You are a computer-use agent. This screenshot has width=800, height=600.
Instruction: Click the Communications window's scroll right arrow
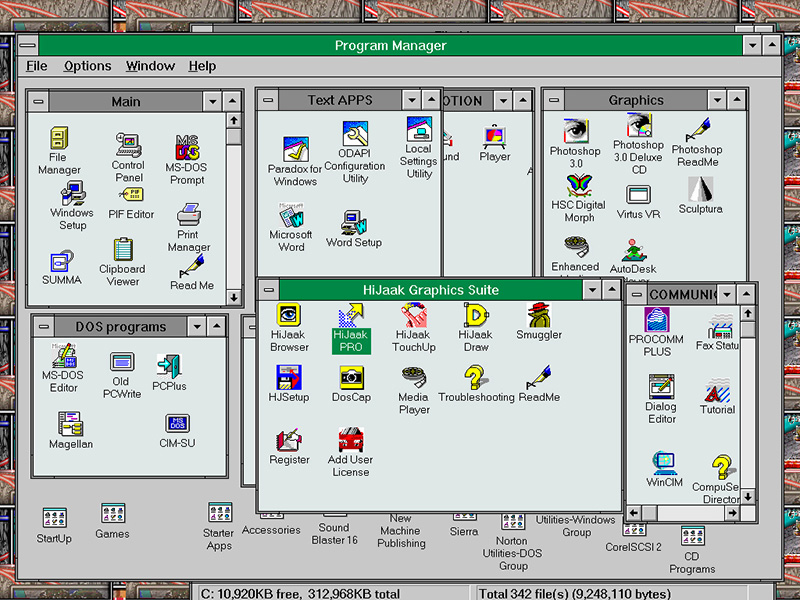pos(733,513)
